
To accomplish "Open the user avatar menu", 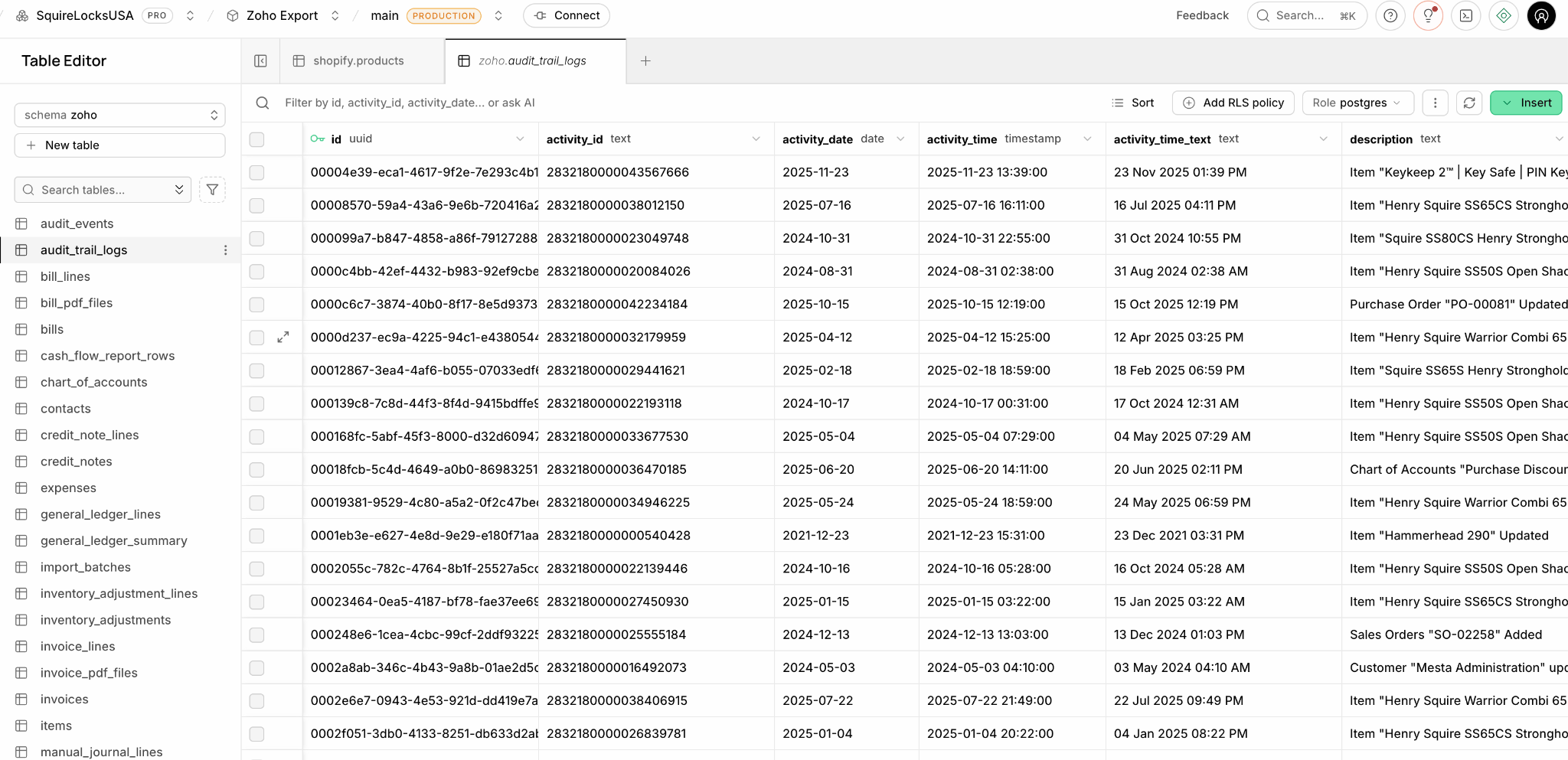I will 1541,15.
